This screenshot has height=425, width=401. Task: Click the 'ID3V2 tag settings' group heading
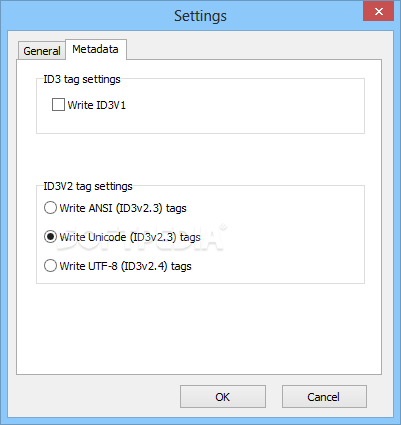pyautogui.click(x=88, y=186)
